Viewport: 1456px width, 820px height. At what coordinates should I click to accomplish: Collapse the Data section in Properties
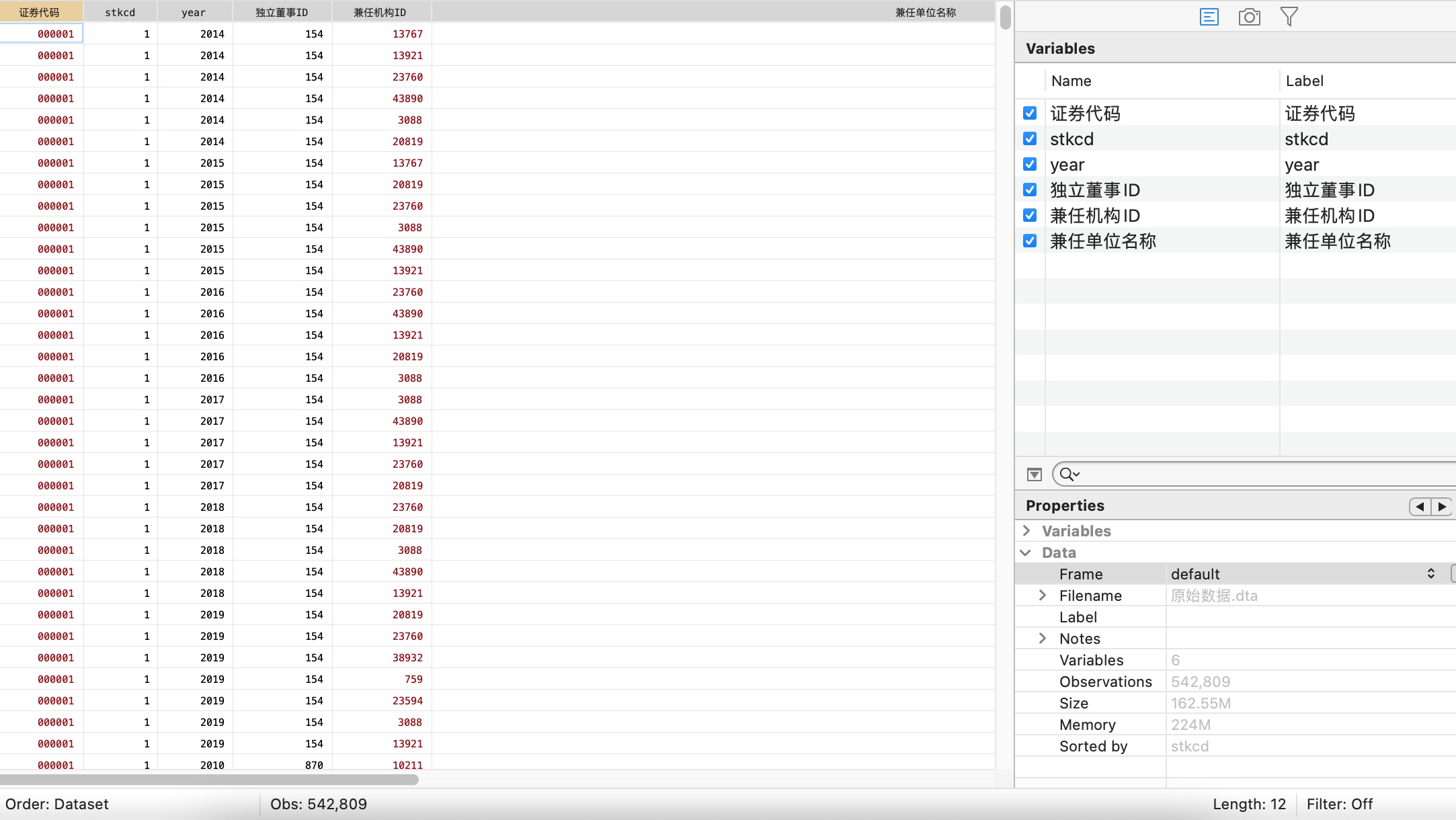coord(1026,552)
